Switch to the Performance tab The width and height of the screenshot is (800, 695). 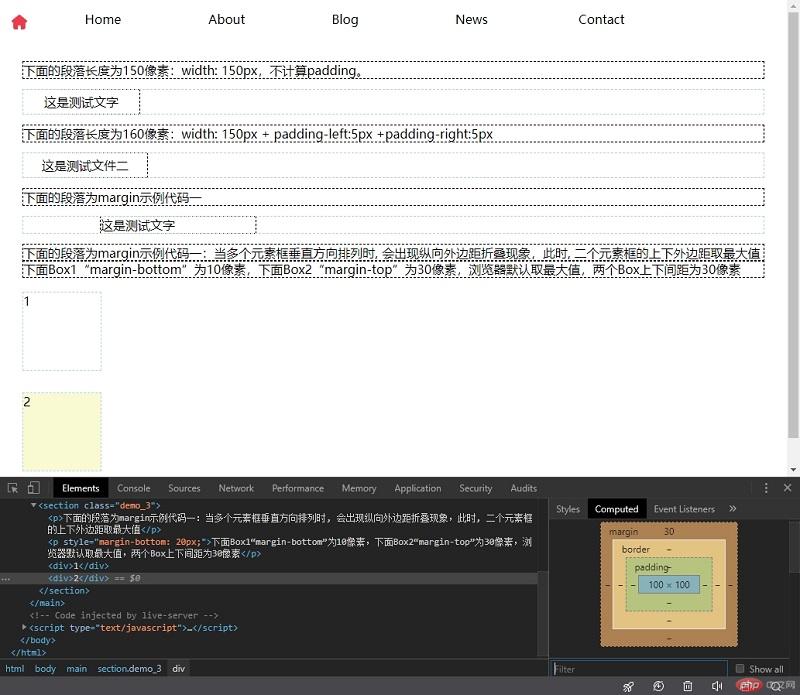click(298, 488)
